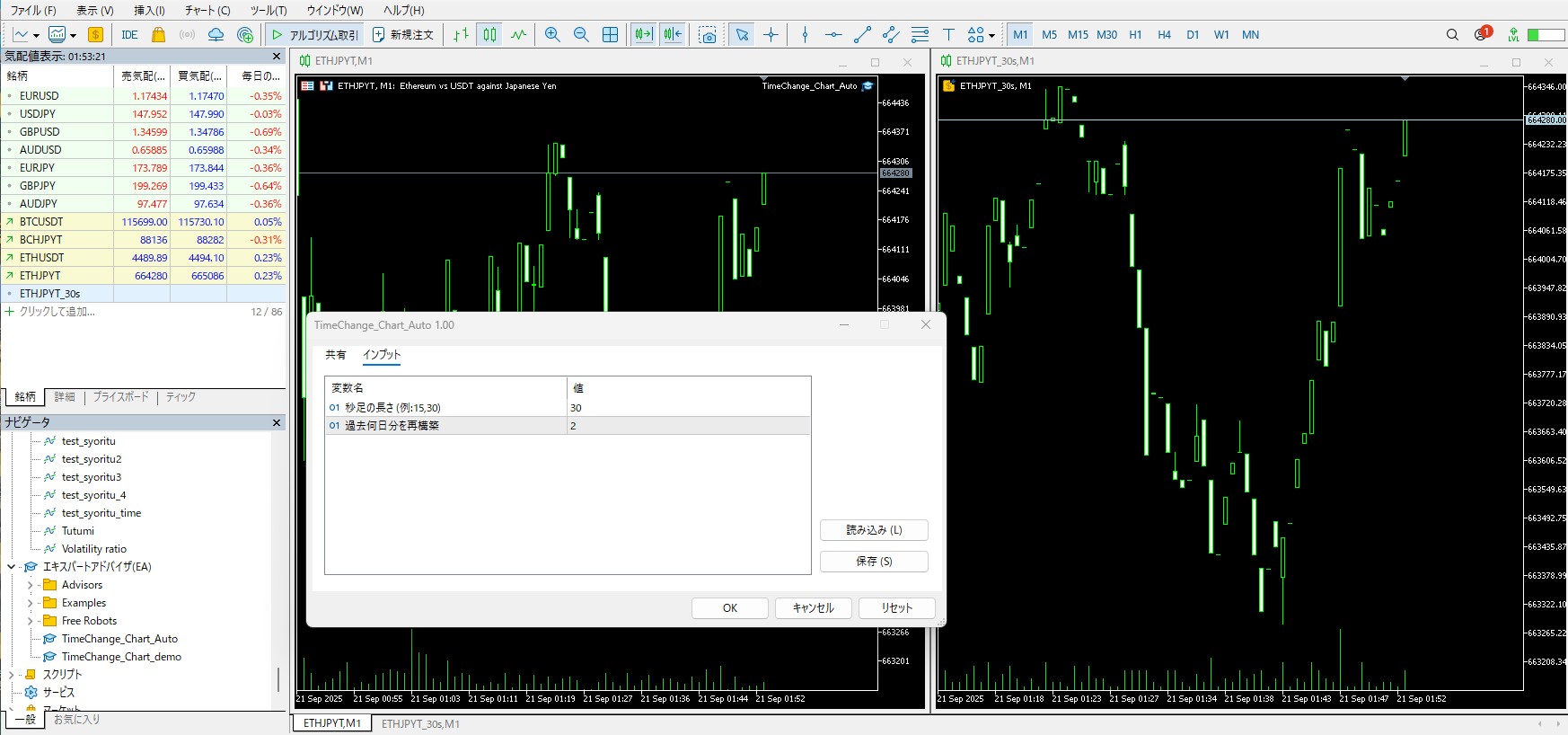Switch to the 共有 tab in dialog

tap(335, 355)
